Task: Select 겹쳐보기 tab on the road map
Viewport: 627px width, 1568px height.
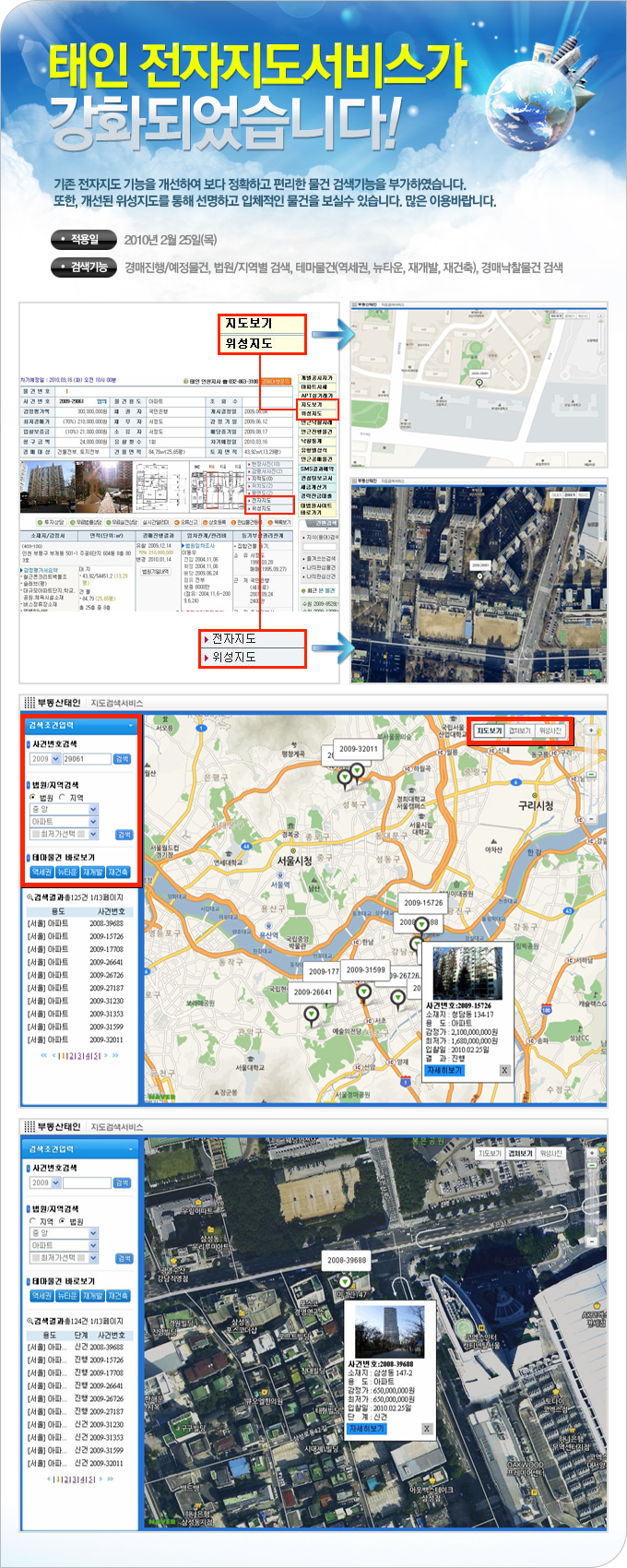Action: click(520, 731)
